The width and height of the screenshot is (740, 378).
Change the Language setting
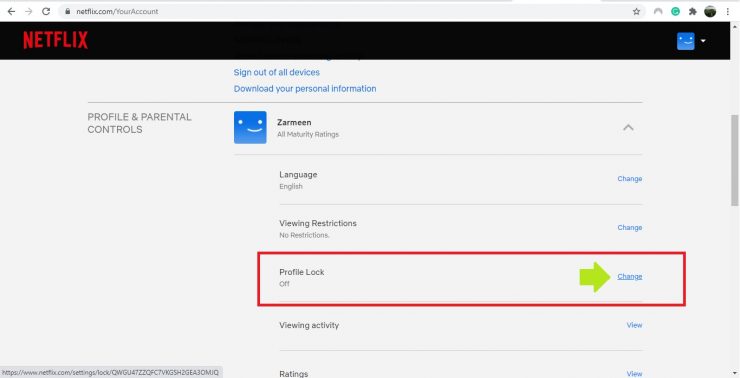[x=630, y=178]
